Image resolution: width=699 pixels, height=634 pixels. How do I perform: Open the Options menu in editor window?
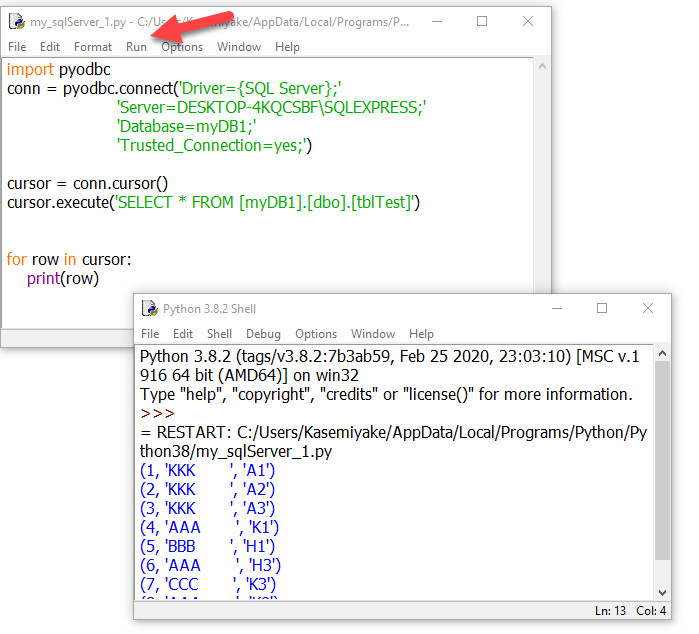tap(182, 47)
